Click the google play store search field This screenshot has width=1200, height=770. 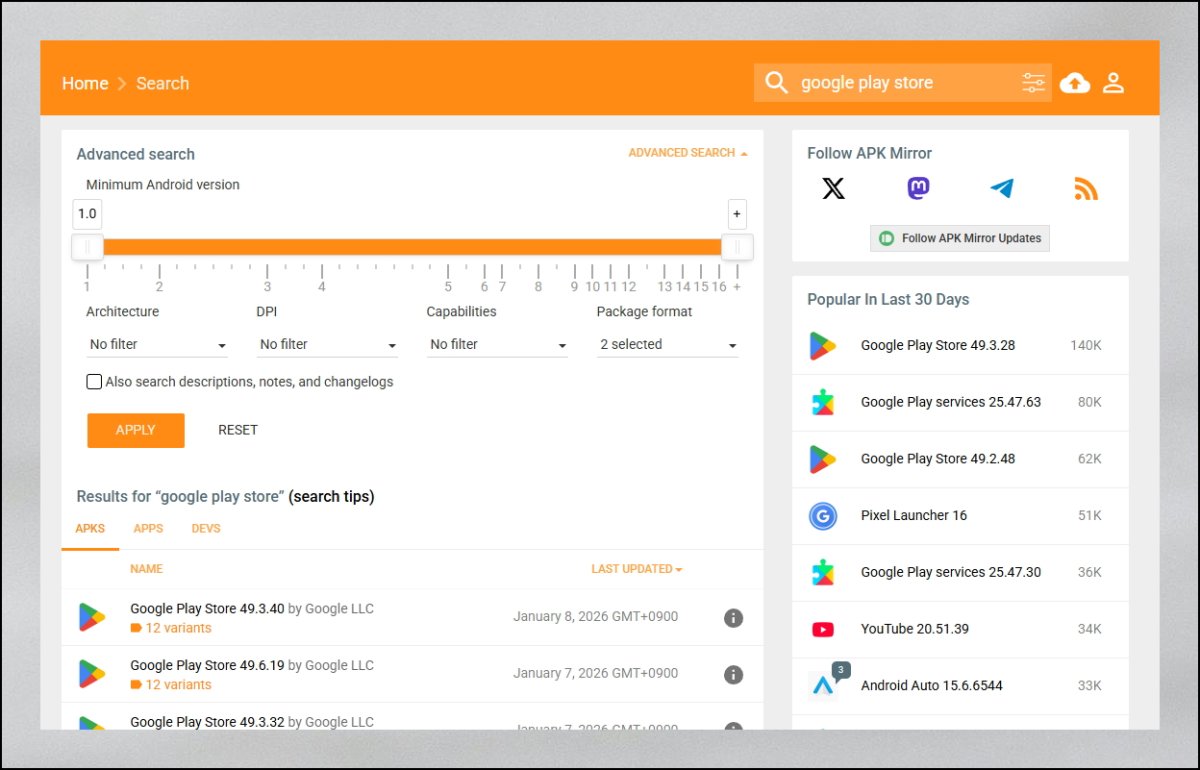[x=905, y=83]
